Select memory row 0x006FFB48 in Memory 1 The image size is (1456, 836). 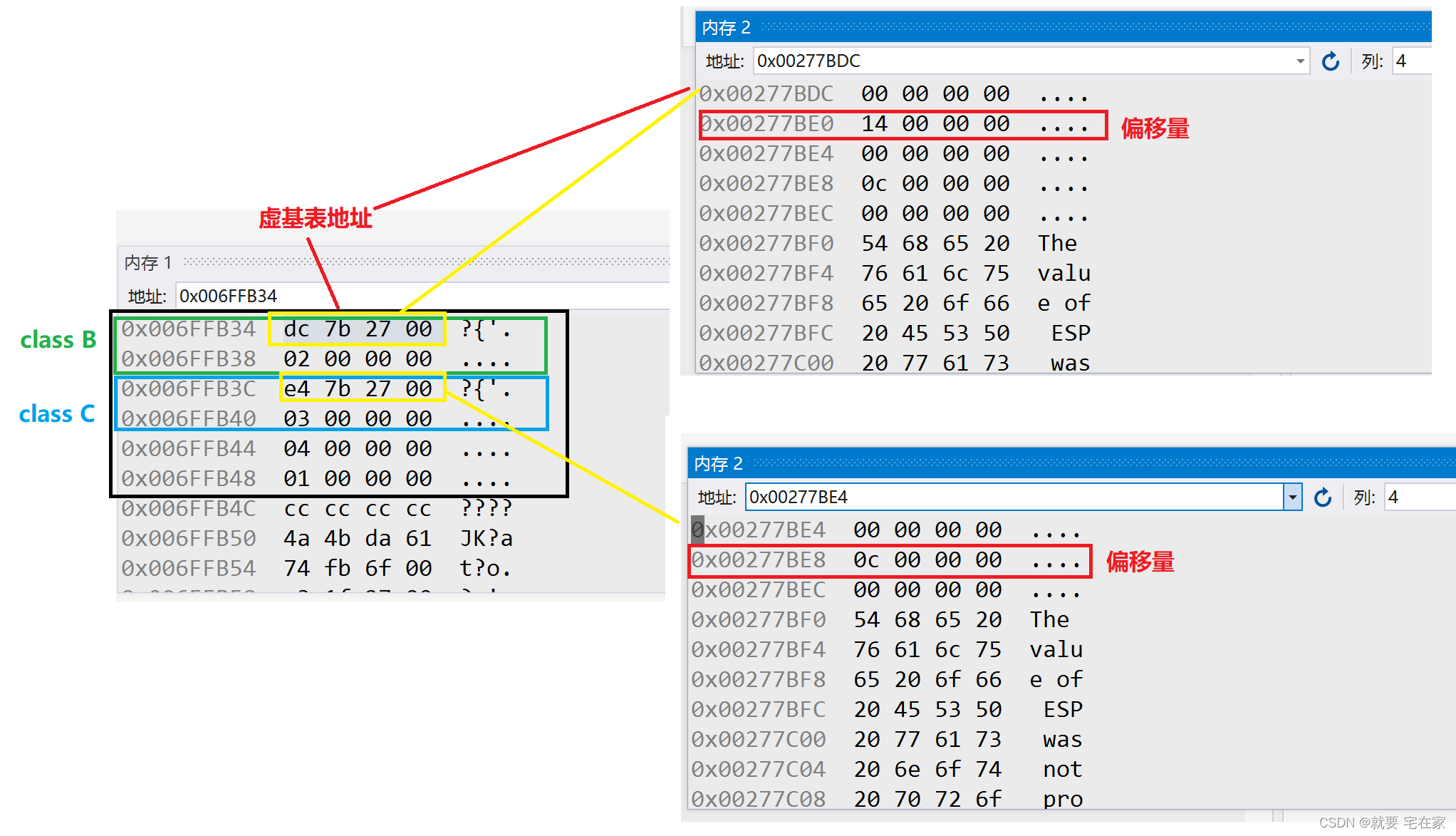pyautogui.click(x=316, y=479)
